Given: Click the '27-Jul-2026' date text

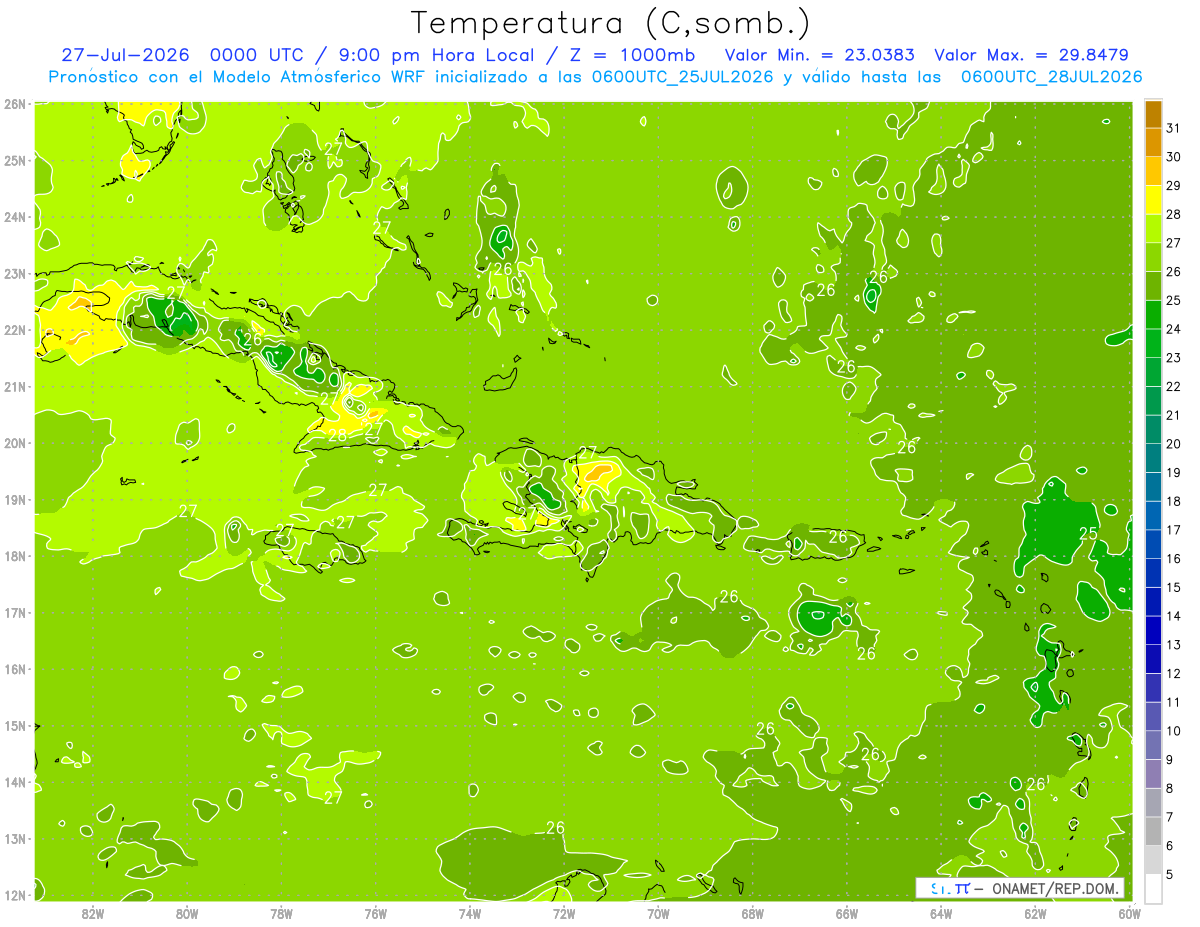Looking at the screenshot, I should tap(119, 55).
